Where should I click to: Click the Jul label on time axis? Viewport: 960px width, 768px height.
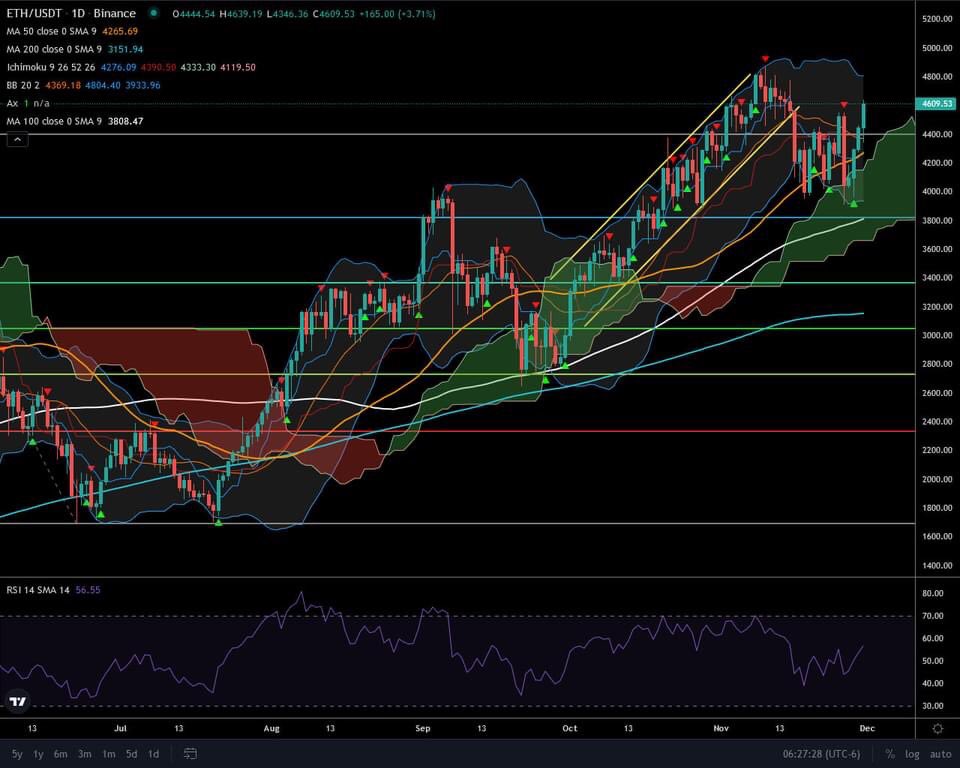coord(121,728)
